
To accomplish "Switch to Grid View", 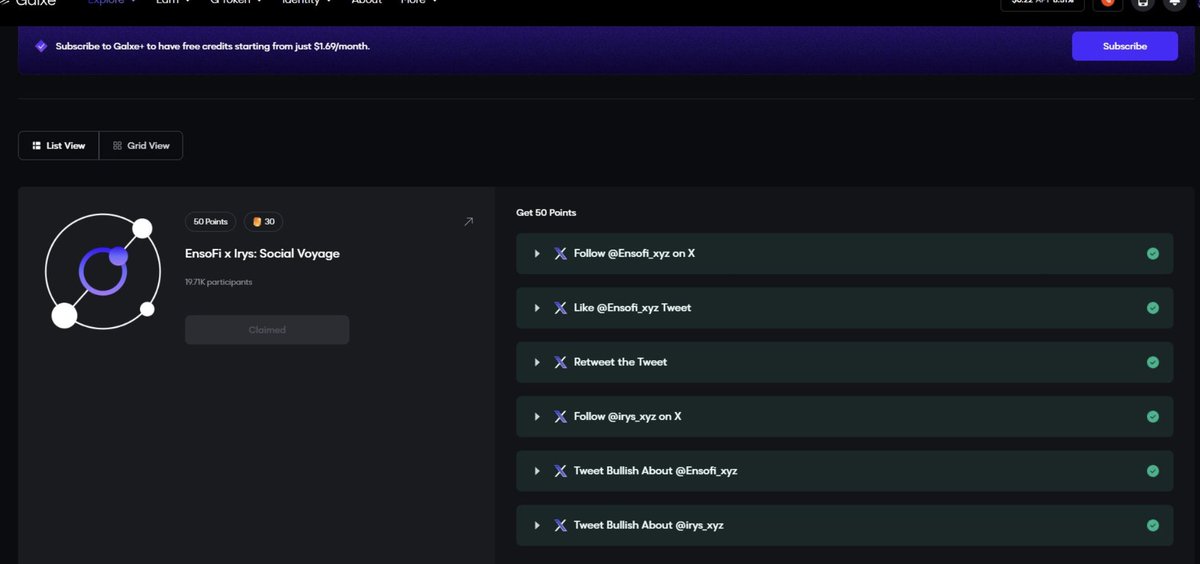I will (141, 146).
